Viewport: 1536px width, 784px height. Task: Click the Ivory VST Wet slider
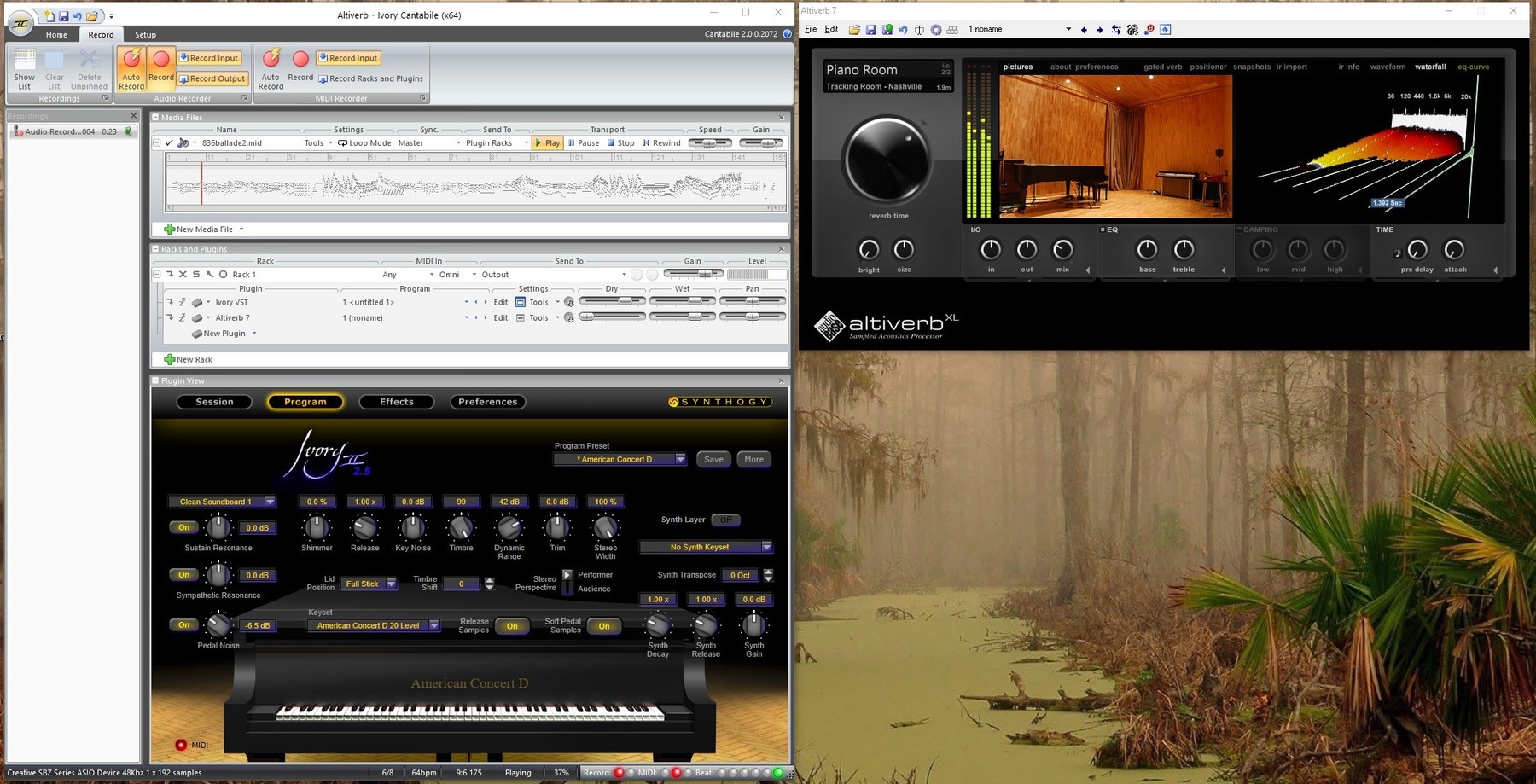682,301
